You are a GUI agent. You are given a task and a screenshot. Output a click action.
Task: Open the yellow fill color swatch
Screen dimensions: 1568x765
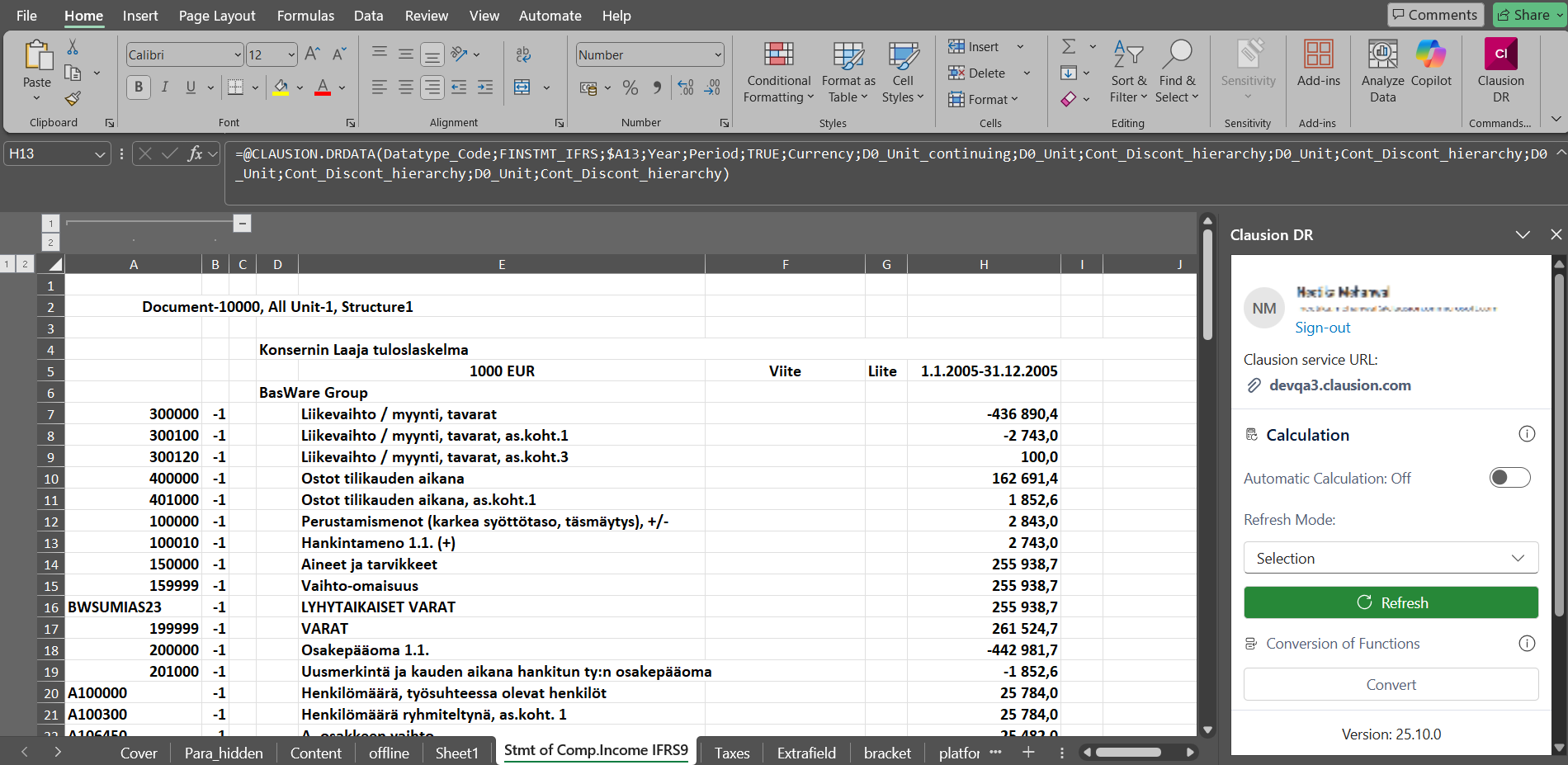281,87
